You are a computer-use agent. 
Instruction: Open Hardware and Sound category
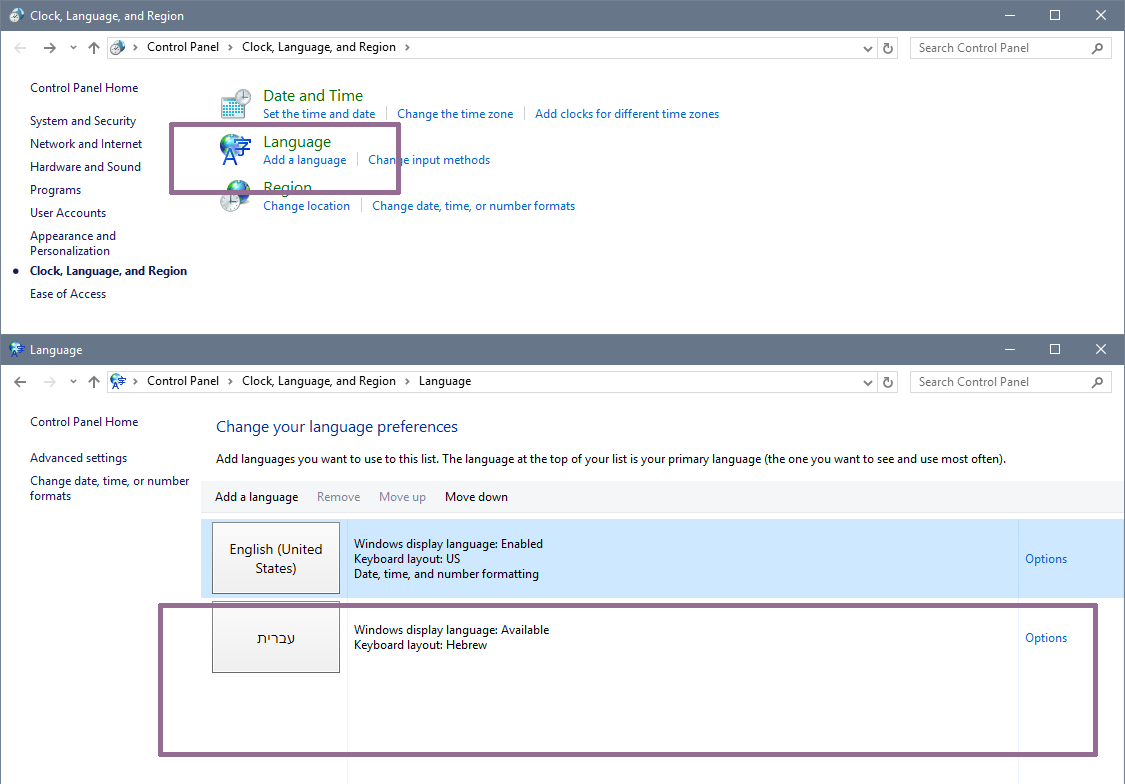(85, 166)
